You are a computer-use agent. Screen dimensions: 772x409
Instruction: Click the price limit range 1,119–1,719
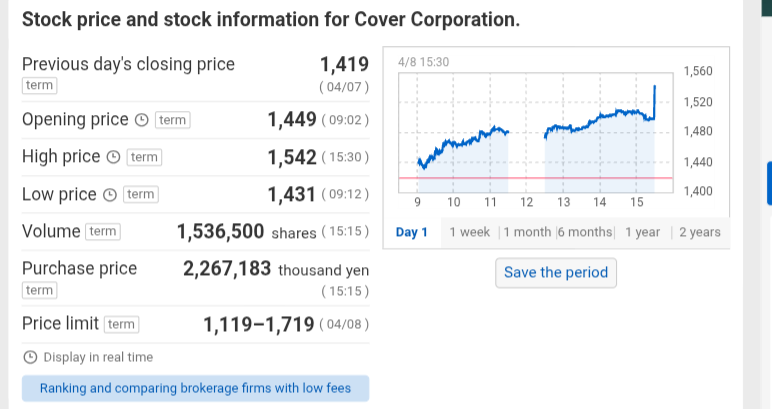(x=259, y=324)
